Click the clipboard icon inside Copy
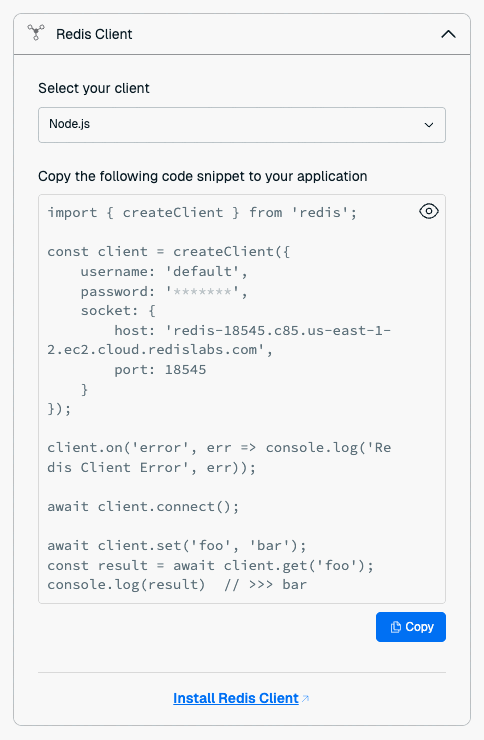The width and height of the screenshot is (484, 740). [395, 627]
